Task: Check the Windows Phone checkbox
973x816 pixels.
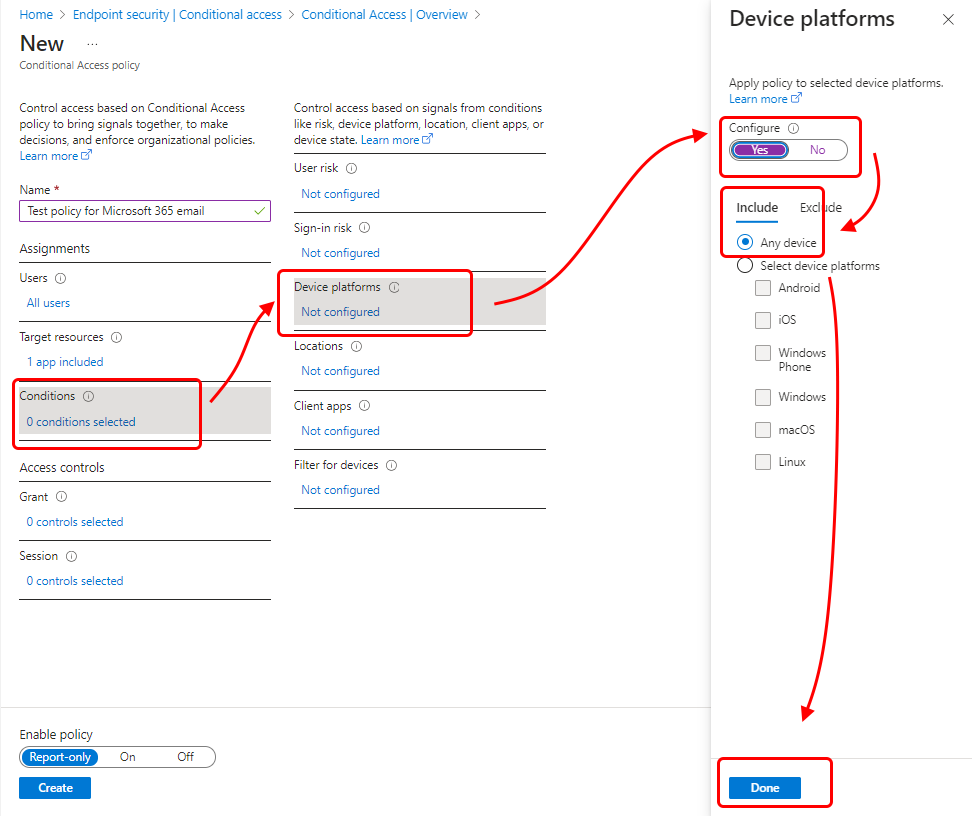Action: [763, 353]
